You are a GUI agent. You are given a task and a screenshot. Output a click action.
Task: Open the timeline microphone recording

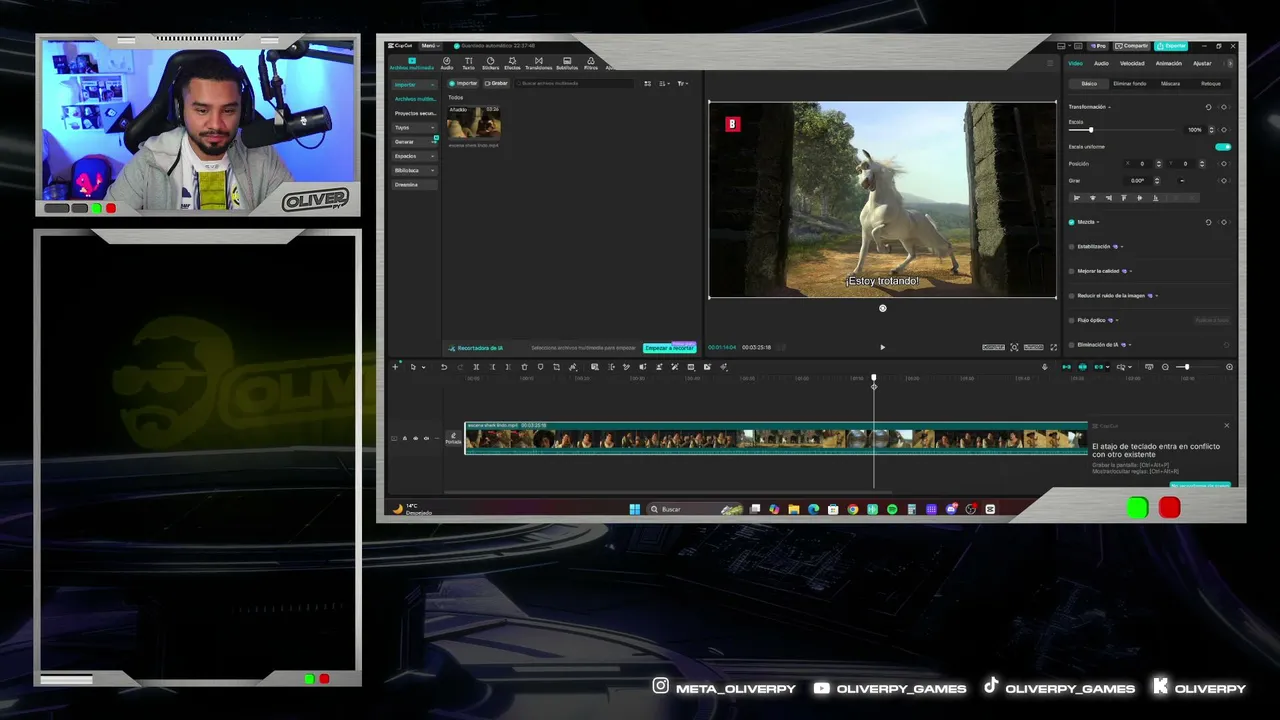1045,367
